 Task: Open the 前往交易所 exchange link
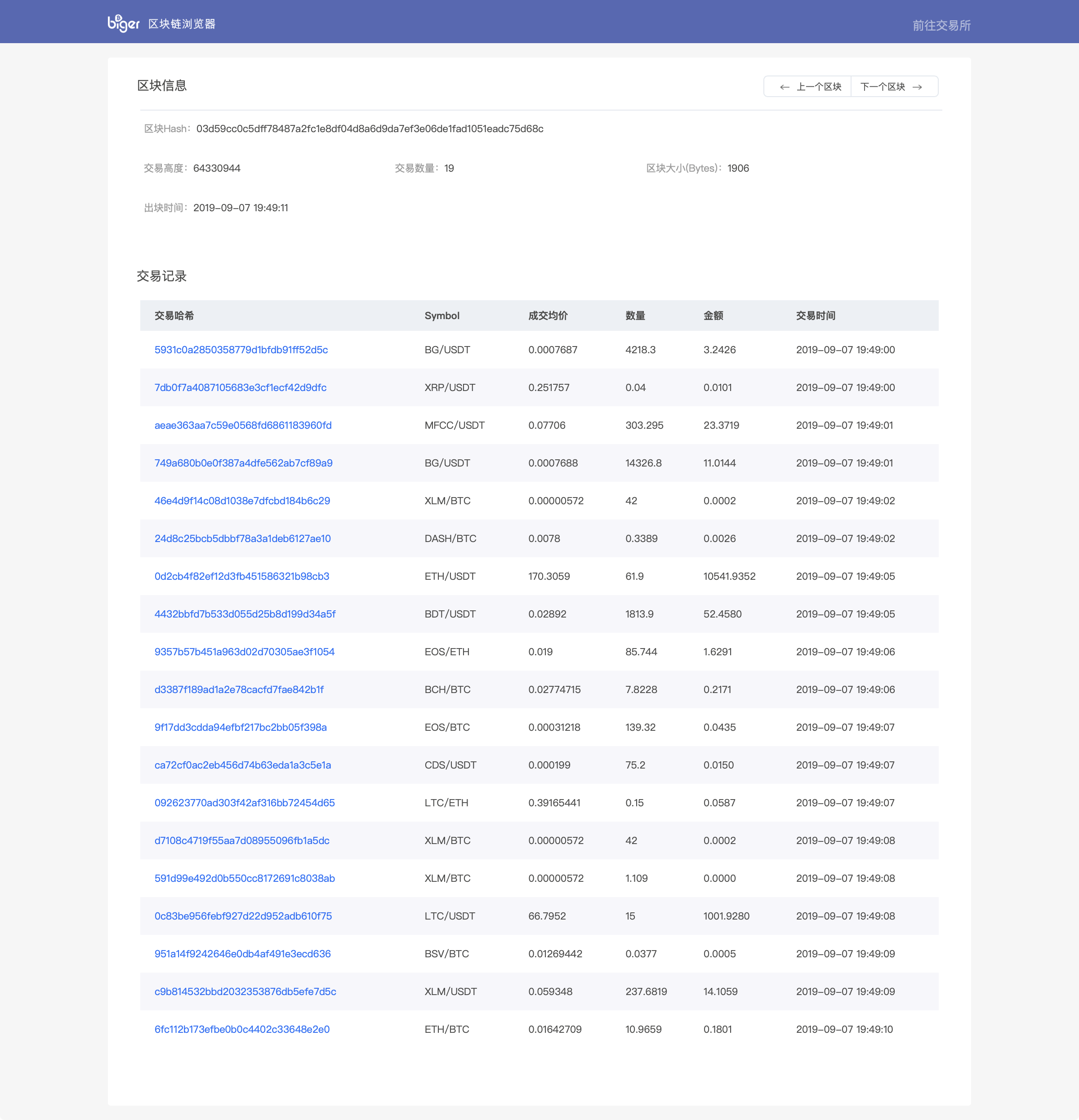941,25
